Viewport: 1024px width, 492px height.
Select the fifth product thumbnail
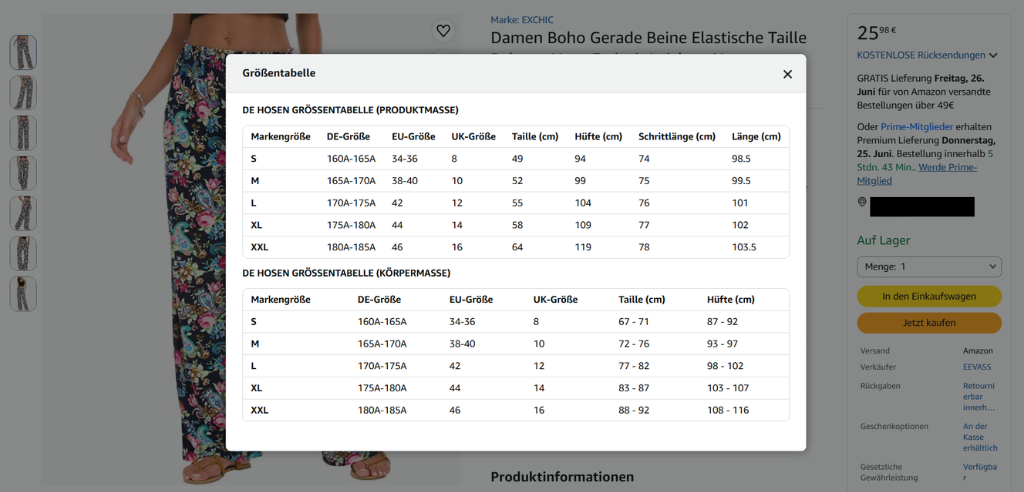[x=23, y=213]
